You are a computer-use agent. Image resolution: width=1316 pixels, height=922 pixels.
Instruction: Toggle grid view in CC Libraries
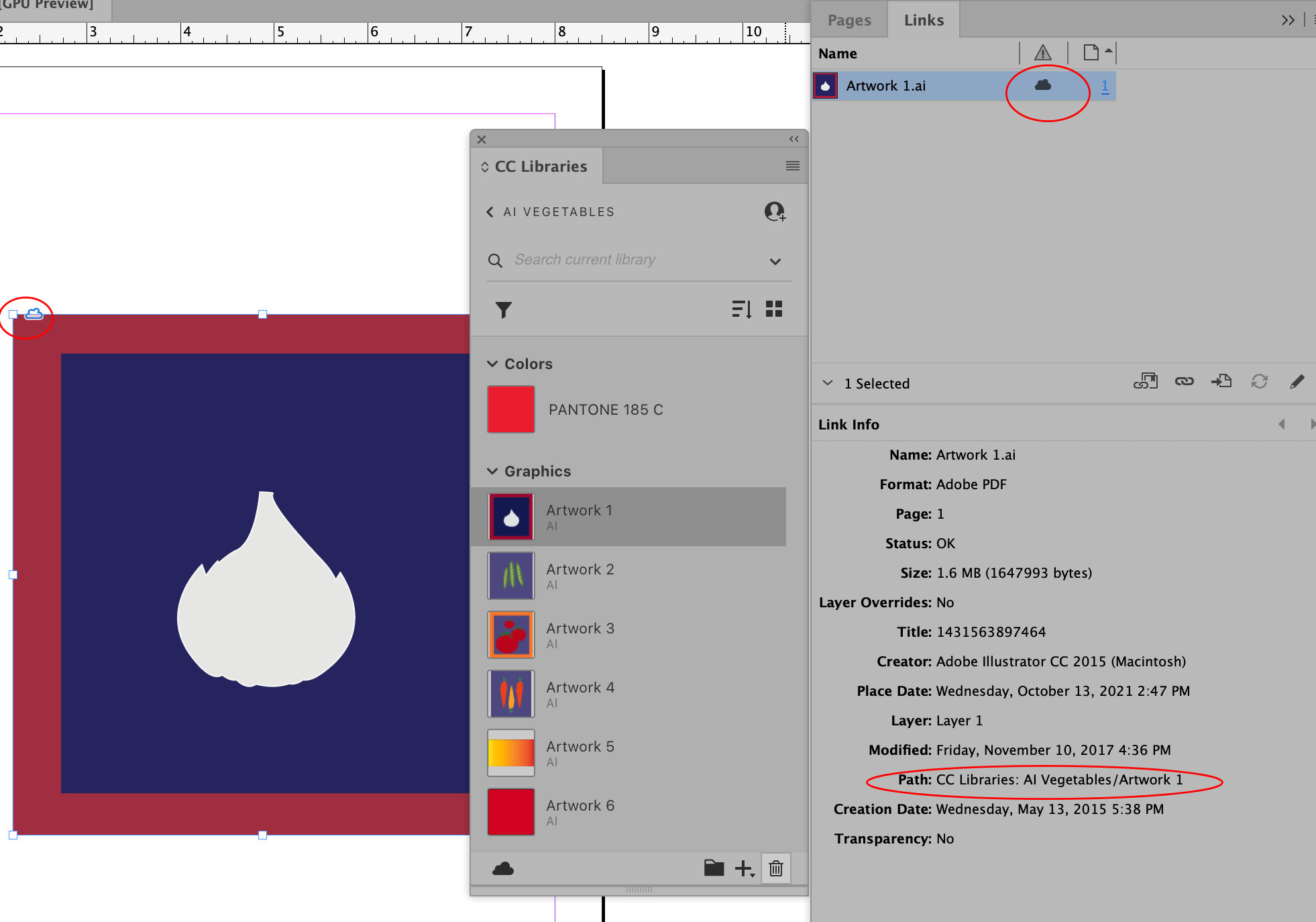click(774, 309)
